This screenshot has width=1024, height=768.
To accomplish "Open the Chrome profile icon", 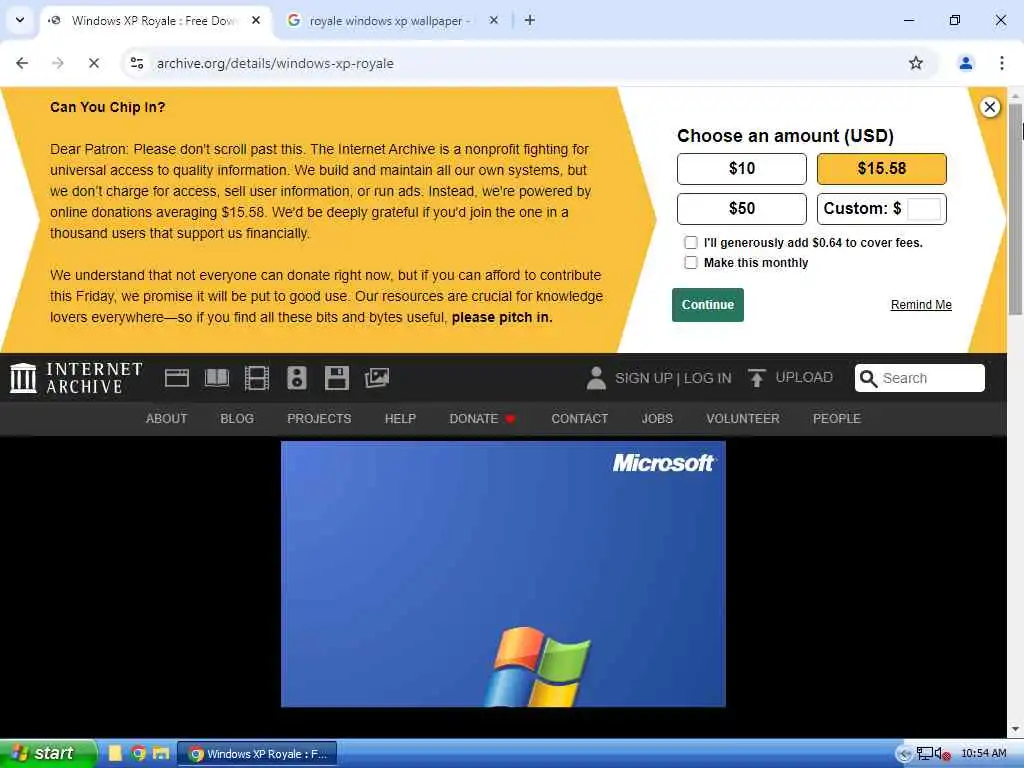I will [965, 63].
